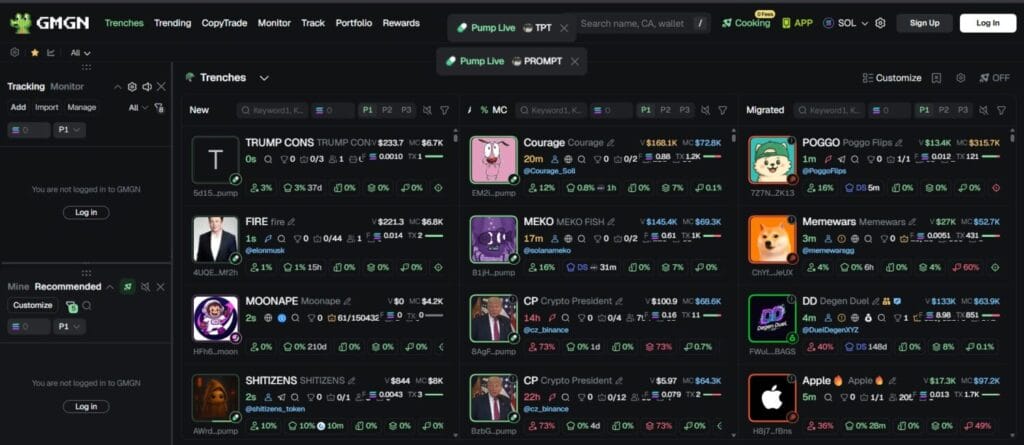Viewport: 1024px width, 445px height.
Task: Toggle the Tracking panel speaker sound
Action: click(x=147, y=86)
